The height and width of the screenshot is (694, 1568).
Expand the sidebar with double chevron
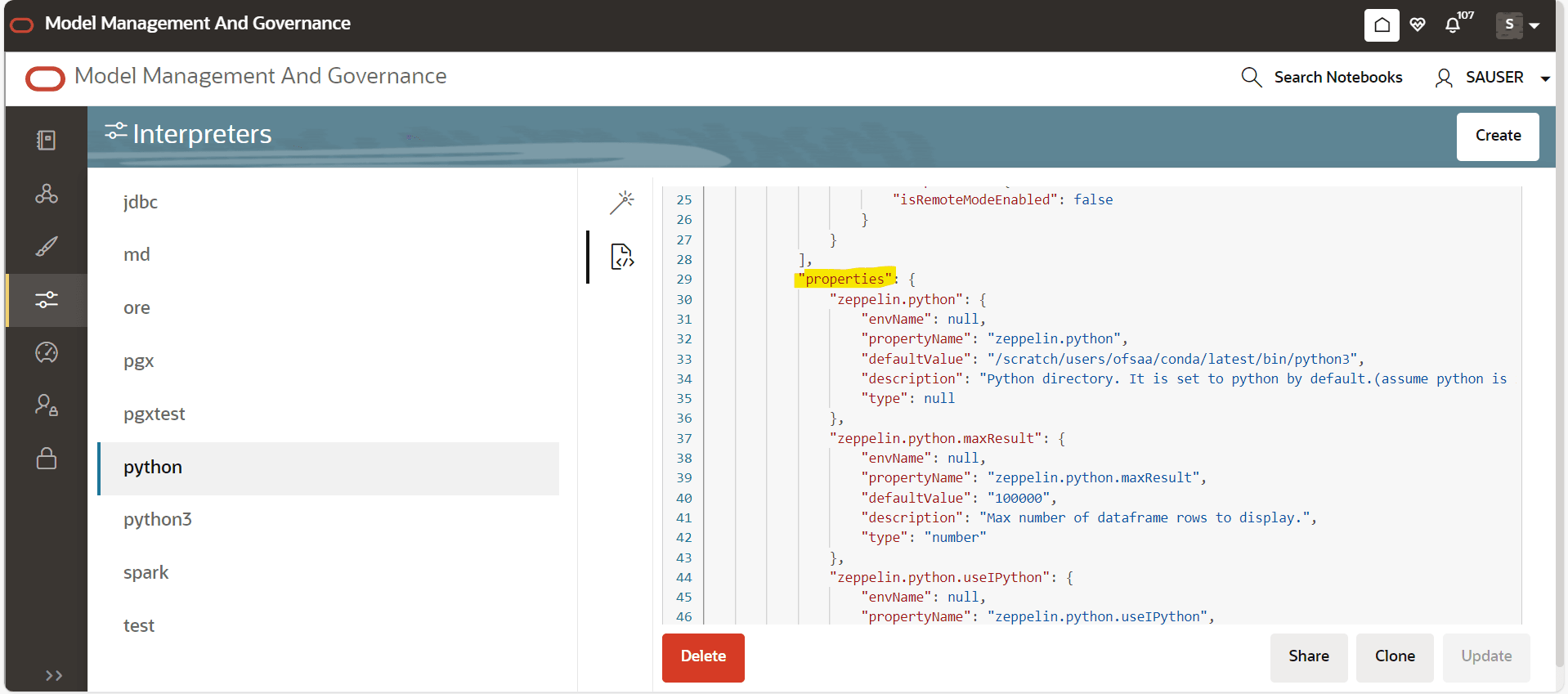point(54,675)
